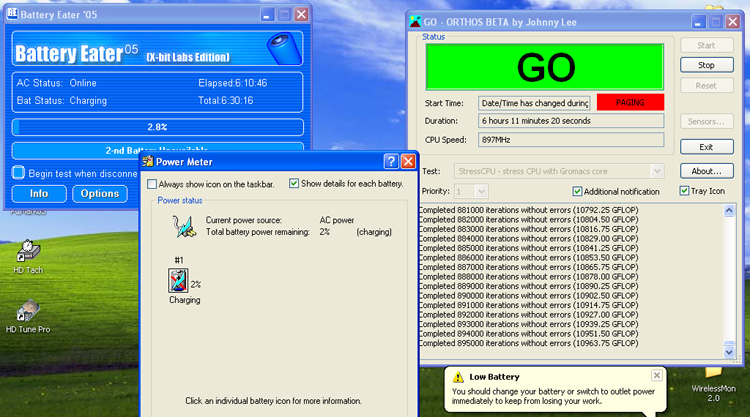Viewport: 750px width, 417px height.
Task: Click the Duration field
Action: pos(571,121)
